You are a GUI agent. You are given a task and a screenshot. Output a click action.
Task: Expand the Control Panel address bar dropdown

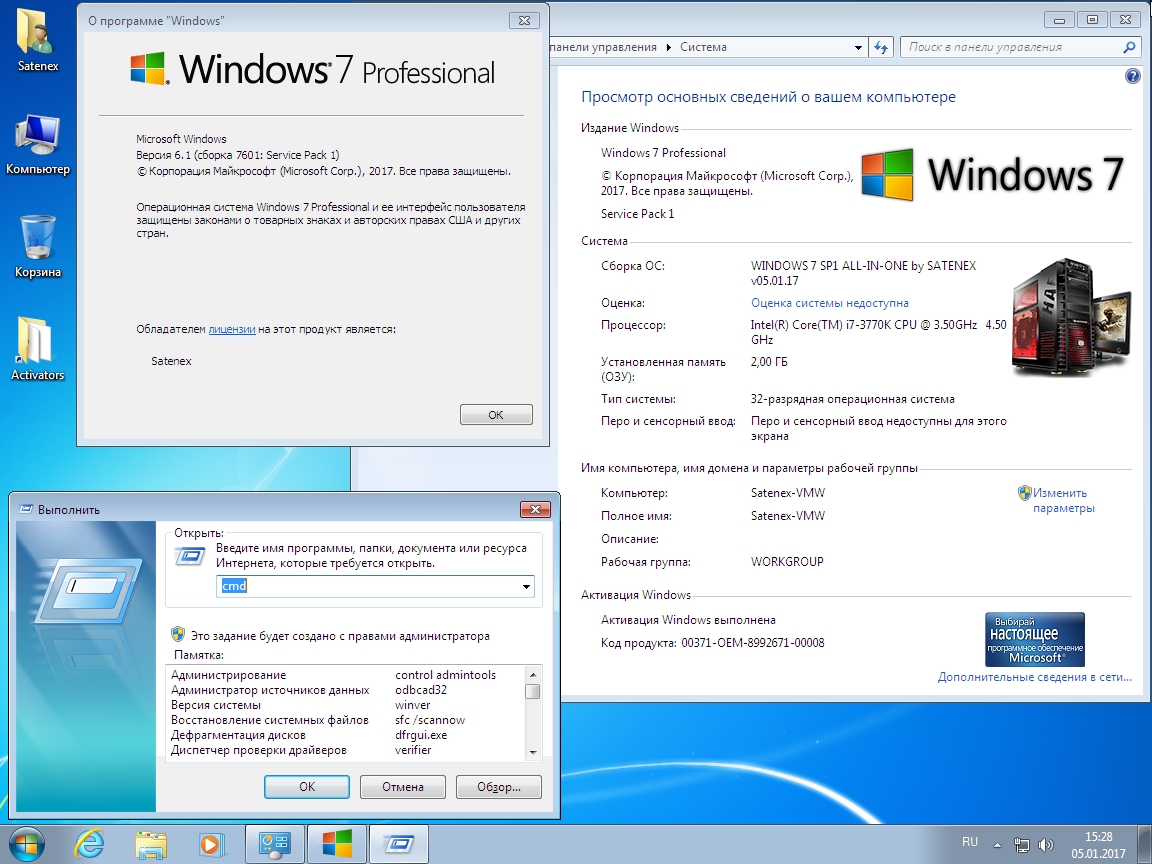[858, 47]
